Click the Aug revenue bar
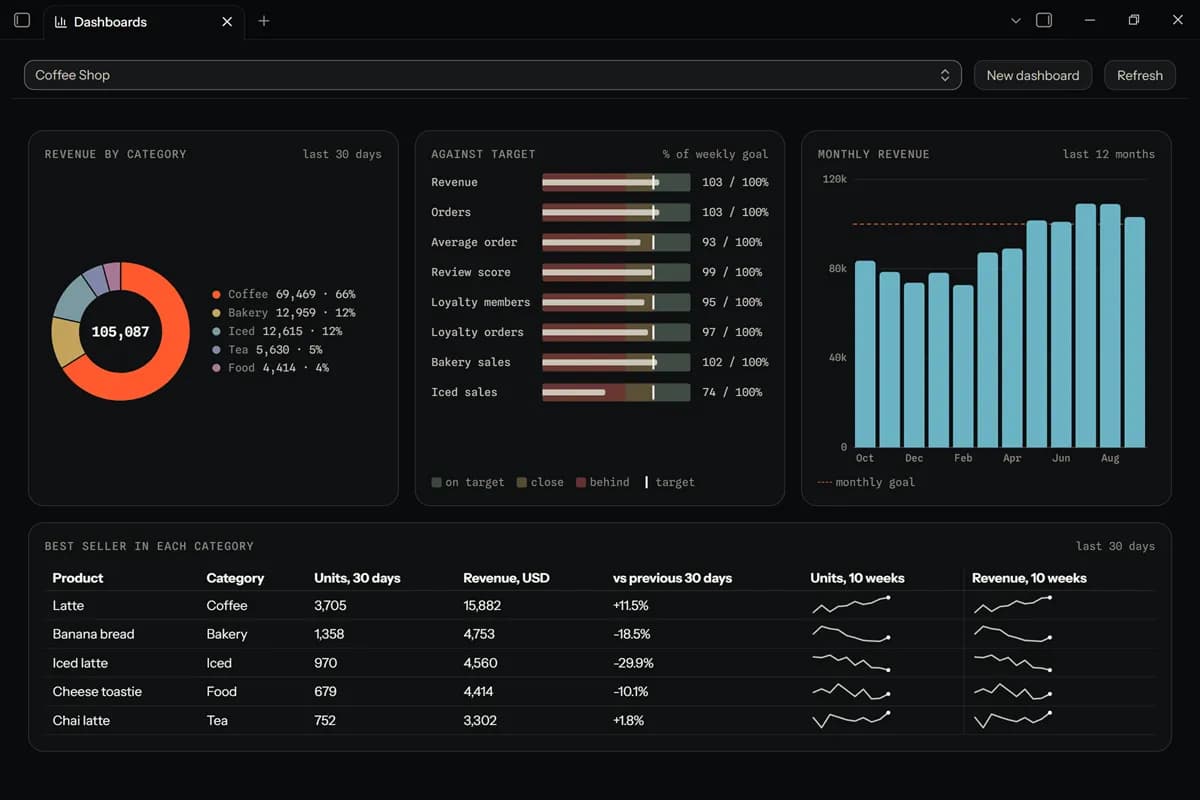Screen dimensions: 1200x800 (1110, 326)
